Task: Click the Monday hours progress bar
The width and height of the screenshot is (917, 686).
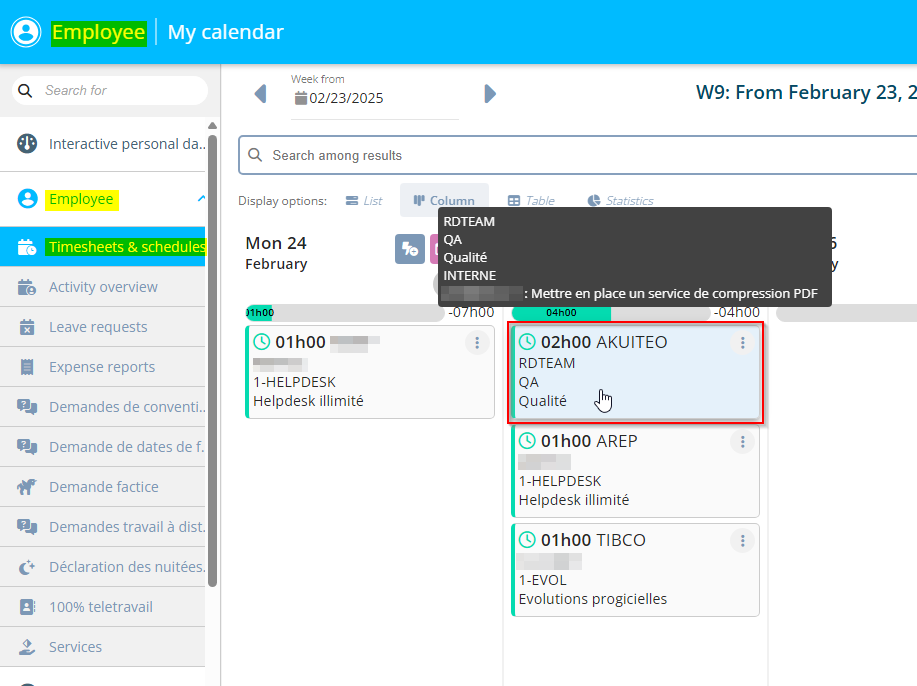Action: click(345, 313)
